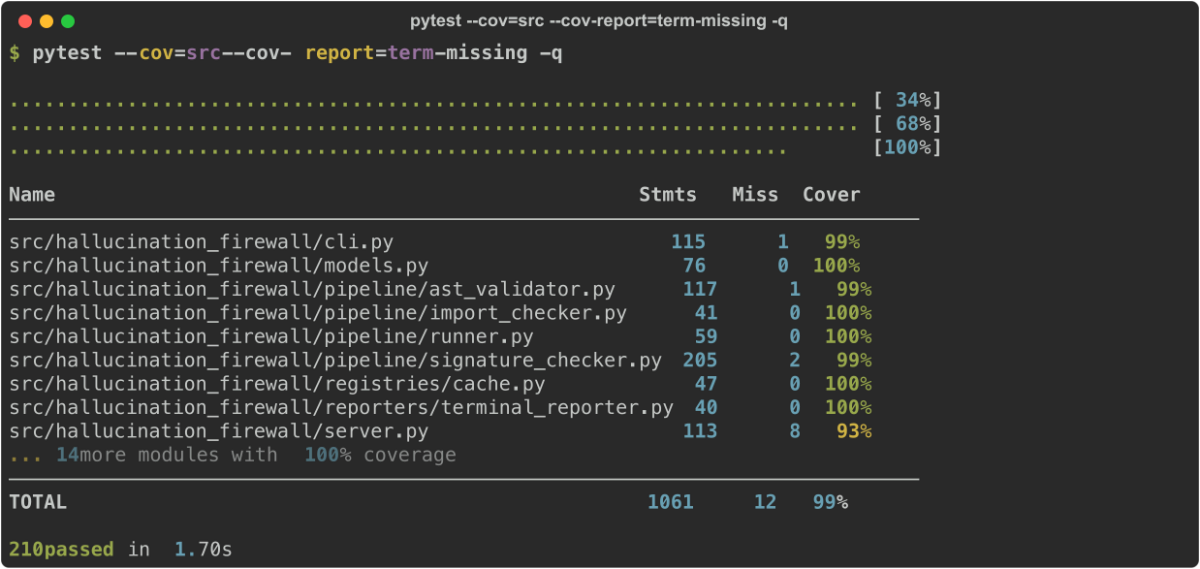Click the Miss column header
Image resolution: width=1200 pixels, height=569 pixels.
[754, 195]
